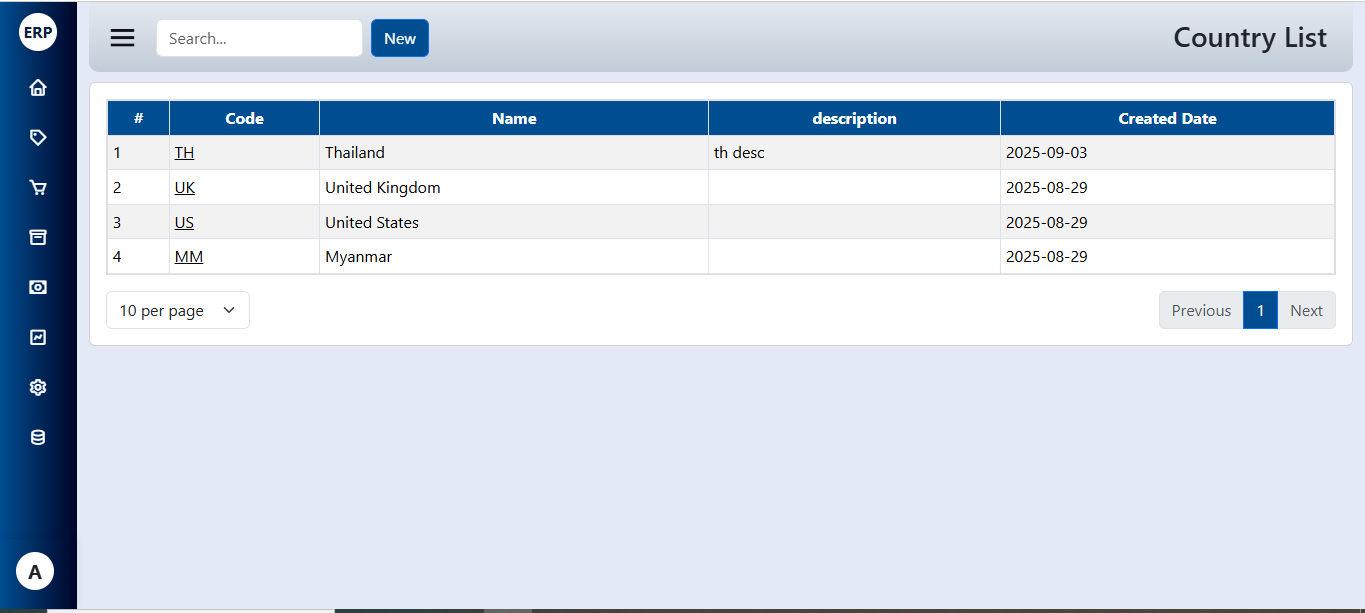The height and width of the screenshot is (613, 1365).
Task: Open the archive box icon in sidebar
Action: tap(38, 237)
